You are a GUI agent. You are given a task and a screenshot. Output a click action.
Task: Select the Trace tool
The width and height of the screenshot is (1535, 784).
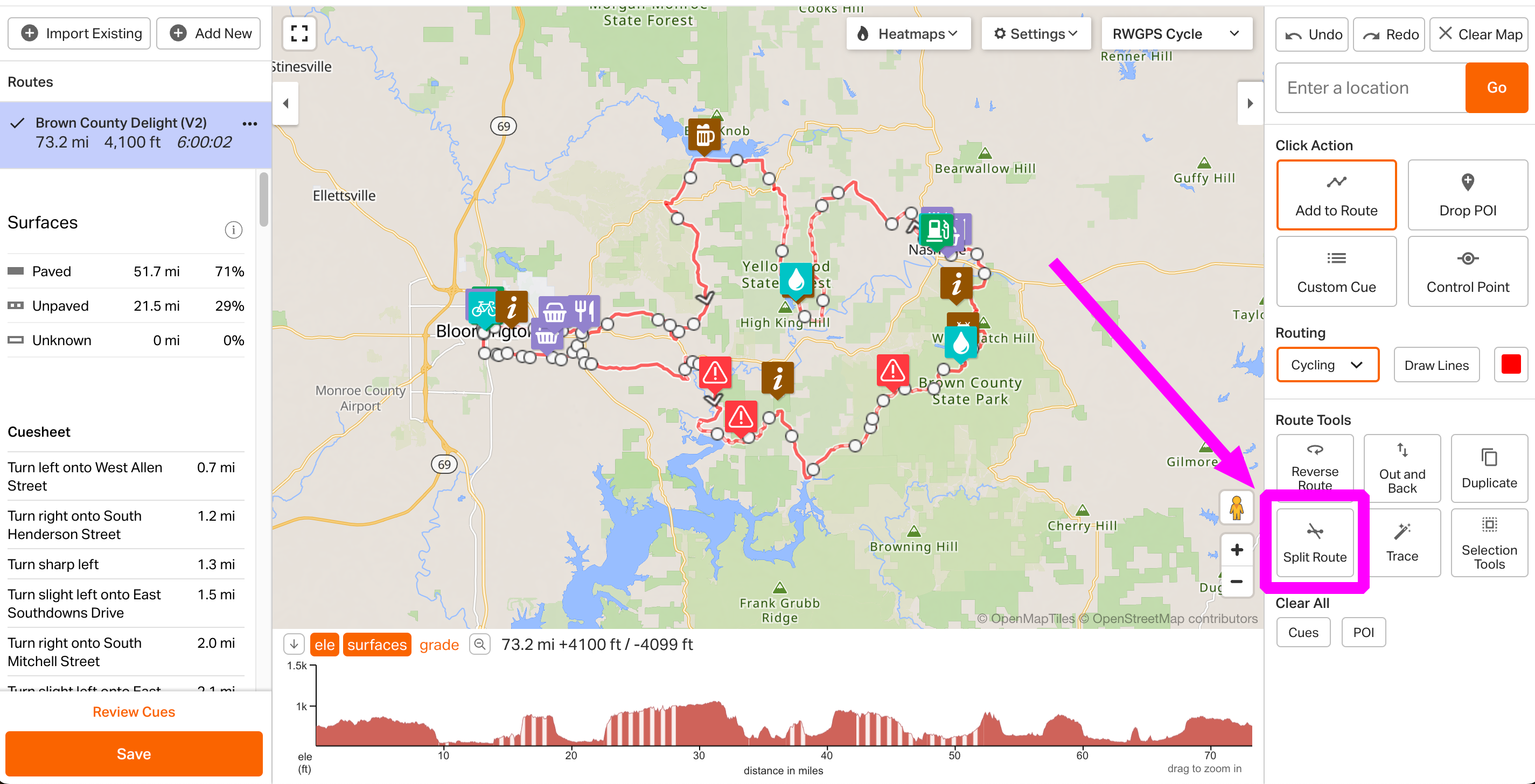point(1401,543)
